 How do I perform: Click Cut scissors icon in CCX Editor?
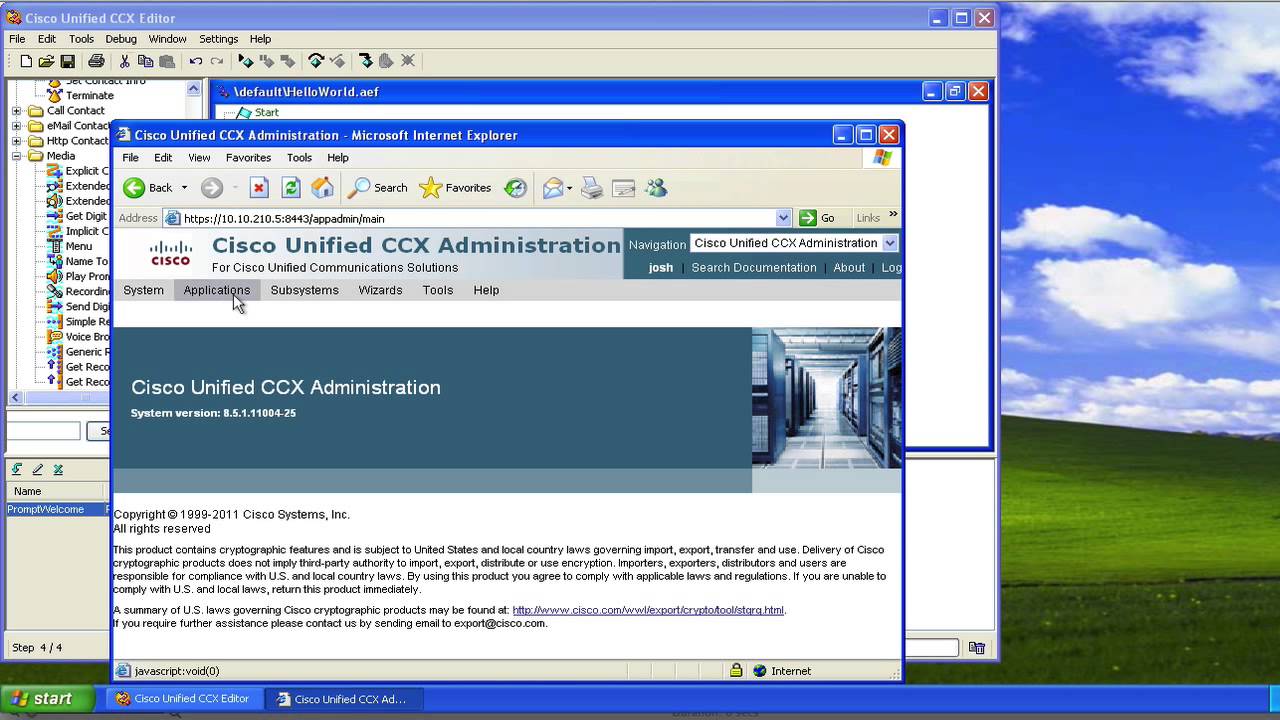point(125,61)
